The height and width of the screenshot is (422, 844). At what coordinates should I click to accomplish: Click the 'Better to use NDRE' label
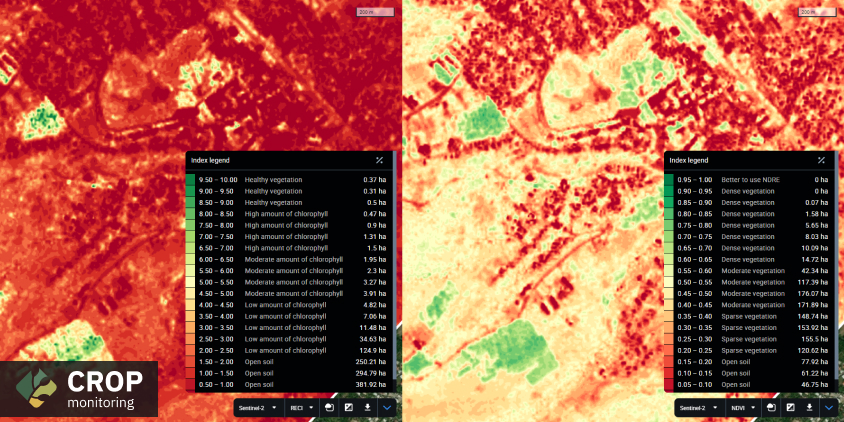pos(750,180)
